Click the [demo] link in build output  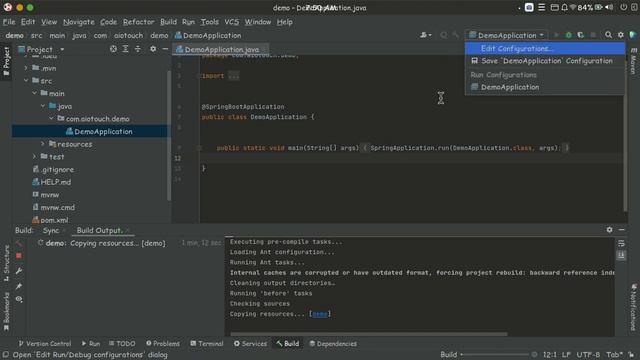(320, 314)
